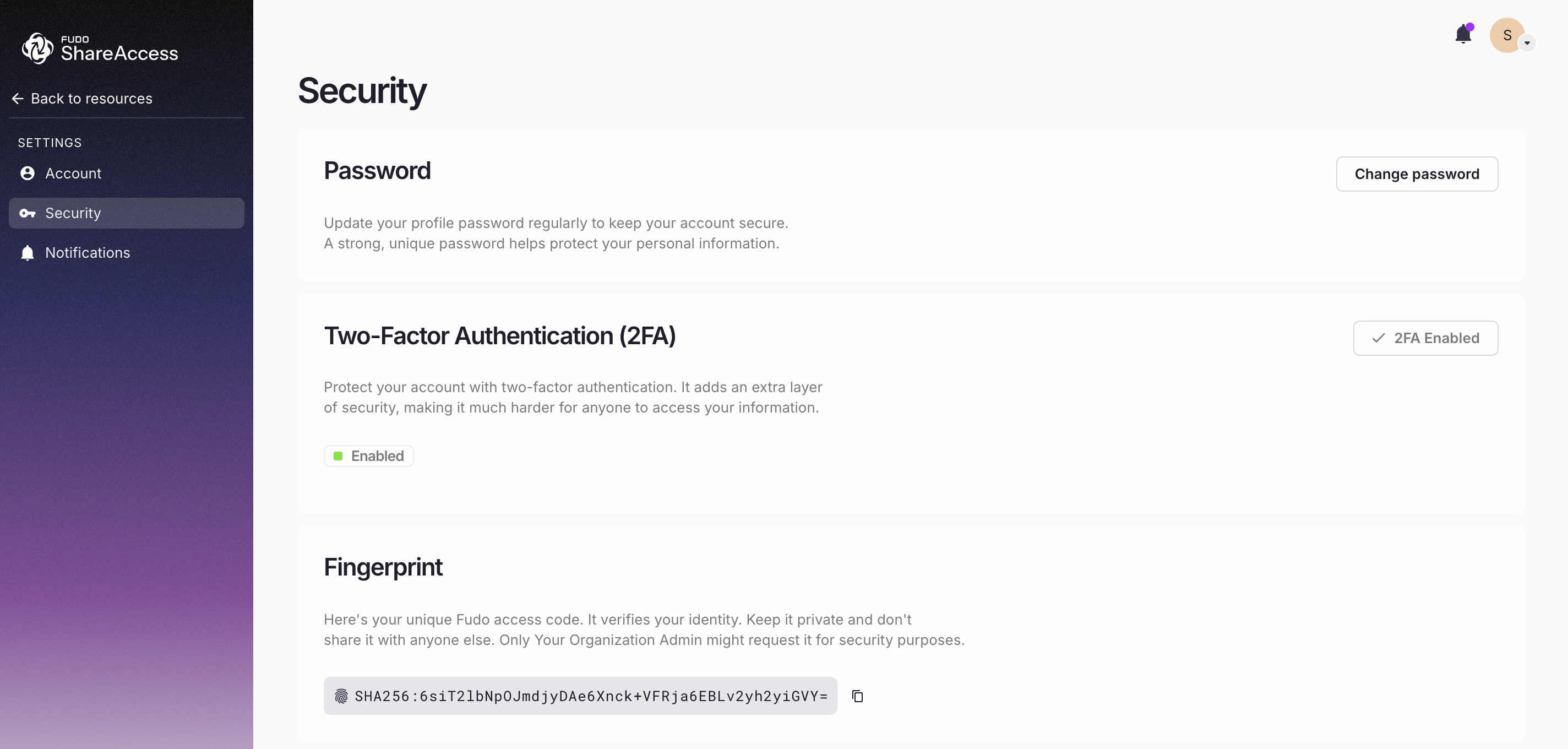The height and width of the screenshot is (749, 1568).
Task: Copy the fingerprint with the copy icon
Action: 857,696
